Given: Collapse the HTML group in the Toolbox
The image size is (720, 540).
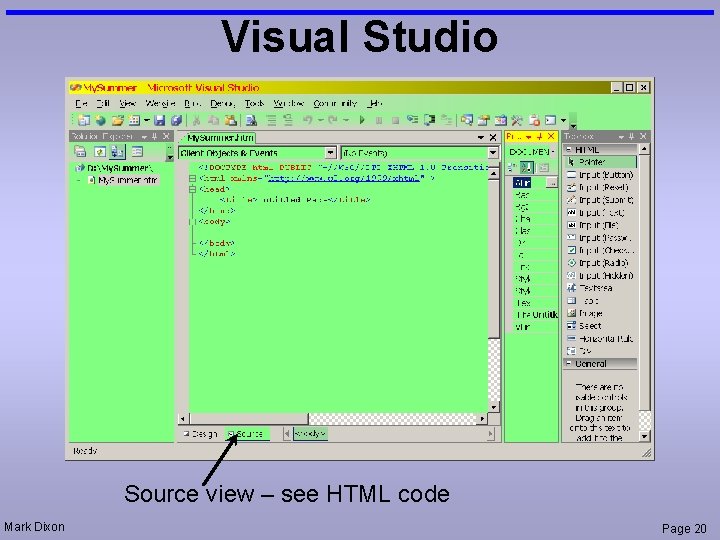Looking at the screenshot, I should click(x=569, y=150).
